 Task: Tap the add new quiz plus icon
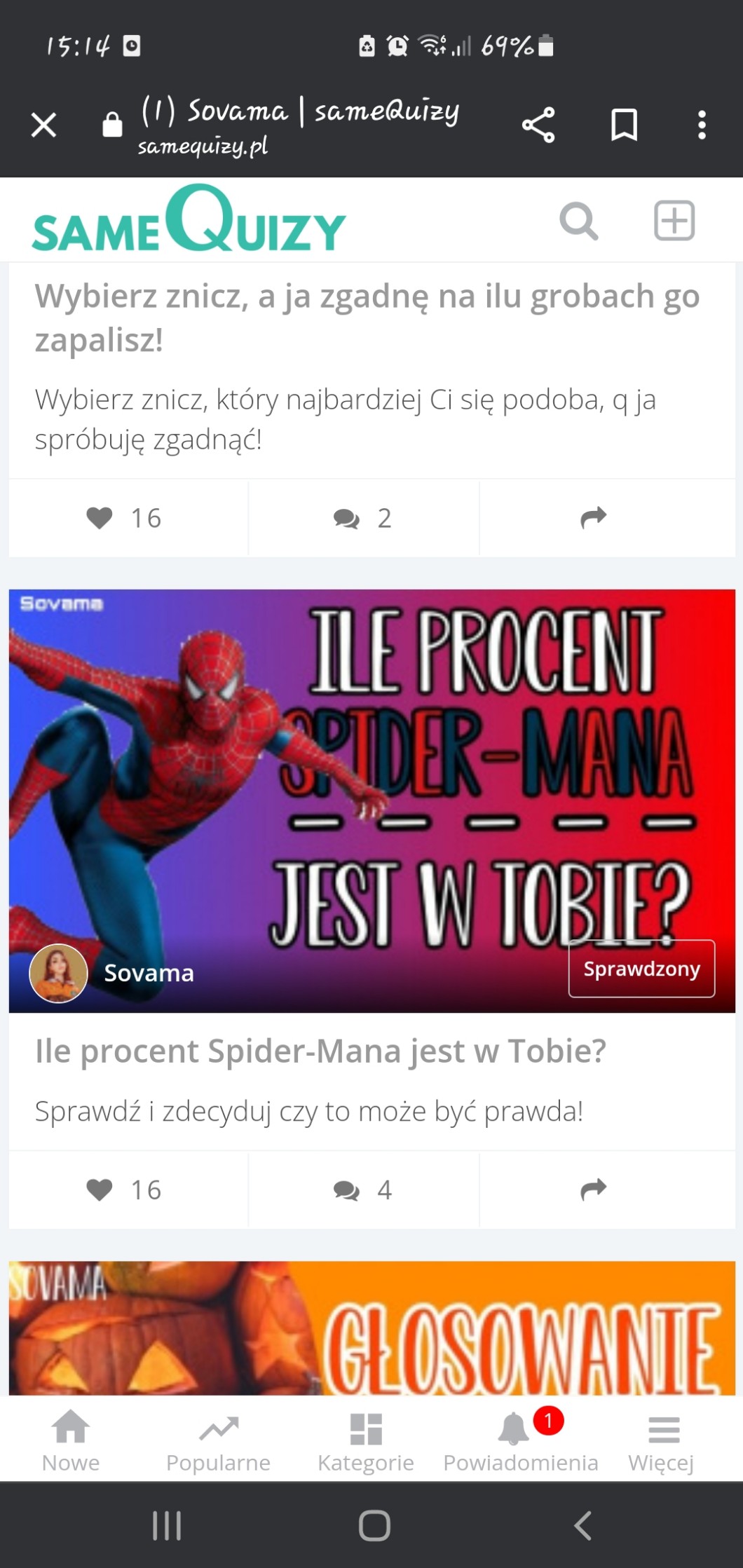(x=674, y=220)
